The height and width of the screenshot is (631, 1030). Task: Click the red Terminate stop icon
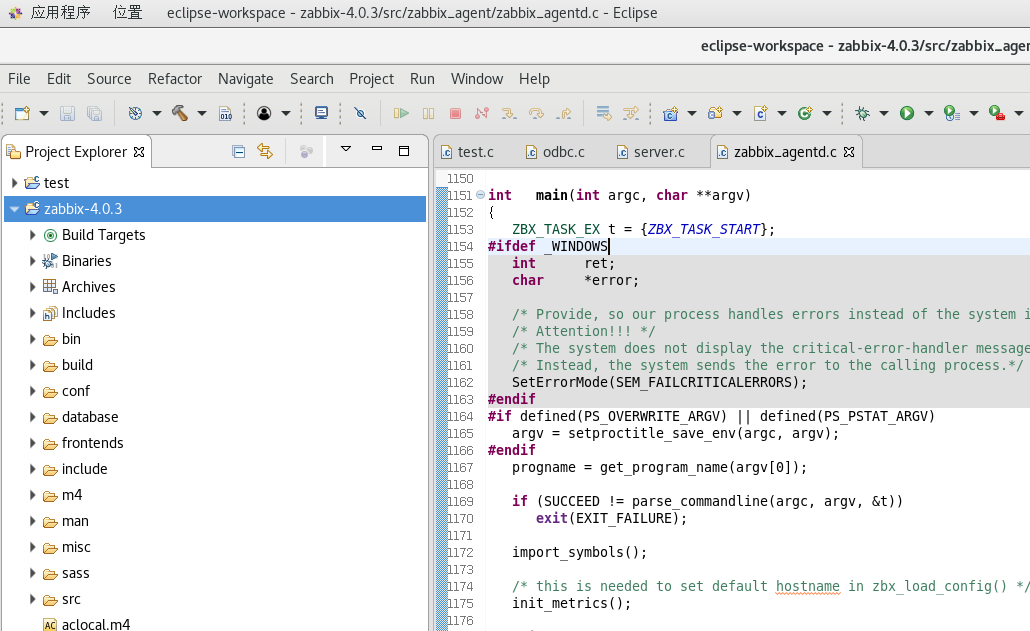click(455, 113)
